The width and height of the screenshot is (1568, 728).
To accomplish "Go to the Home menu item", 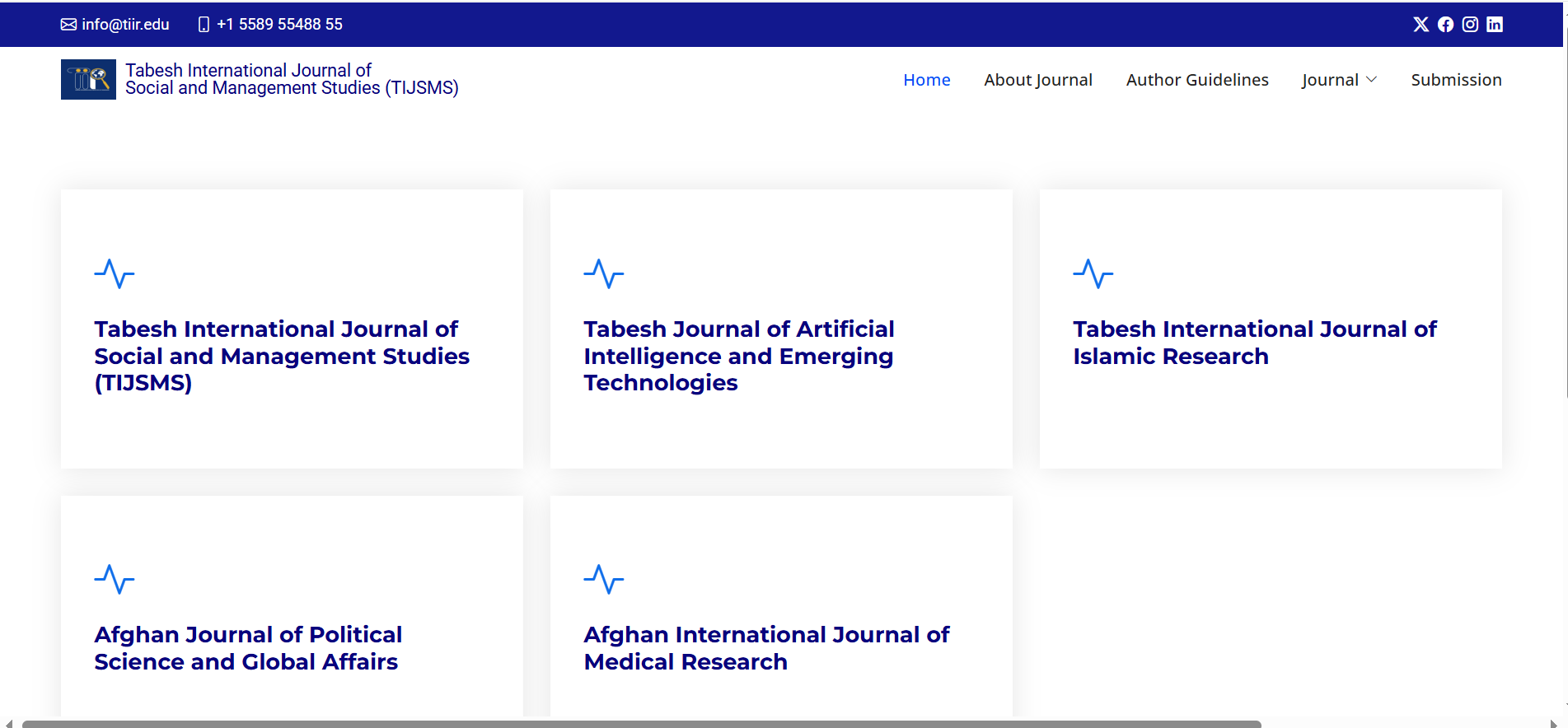I will coord(927,80).
